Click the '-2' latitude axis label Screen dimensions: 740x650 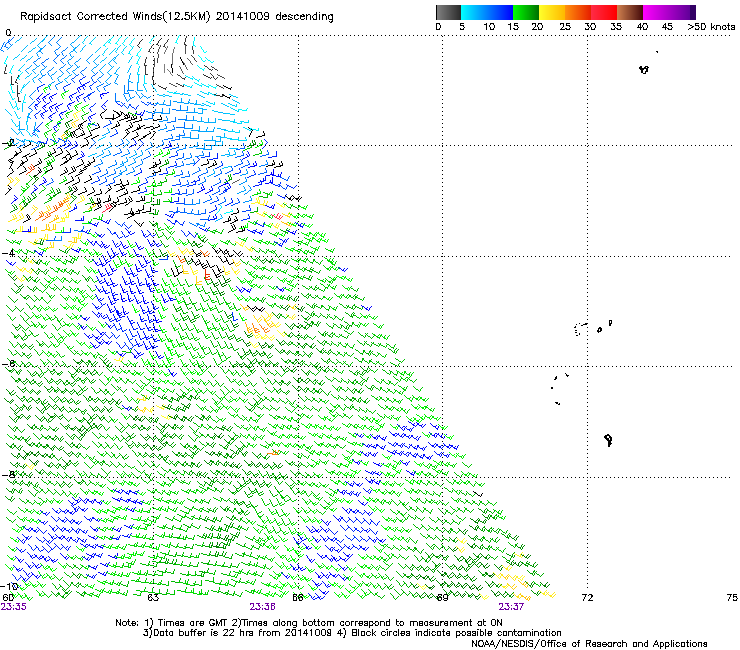tap(9, 143)
